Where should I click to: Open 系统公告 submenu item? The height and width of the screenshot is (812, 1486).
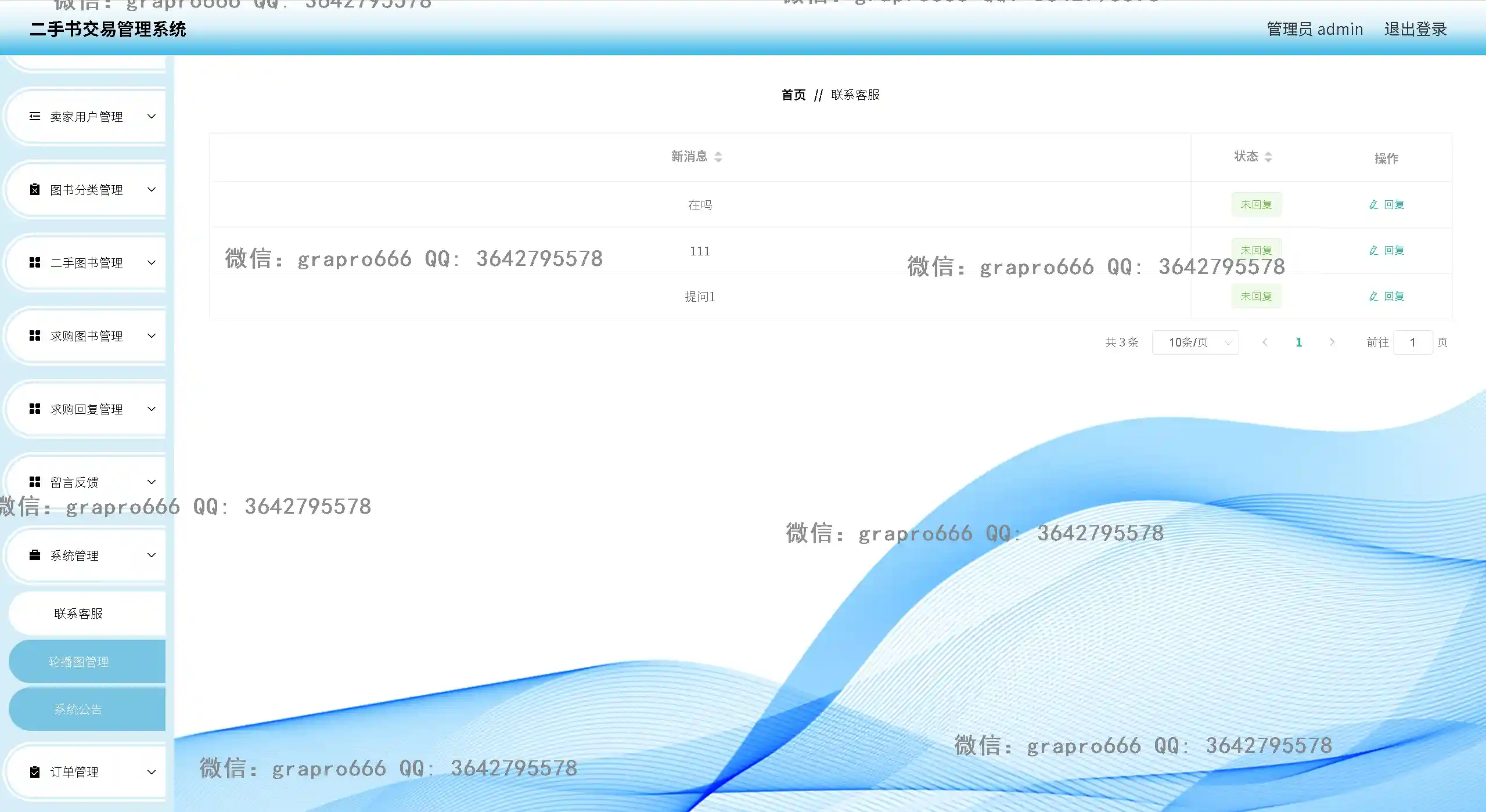coord(78,709)
